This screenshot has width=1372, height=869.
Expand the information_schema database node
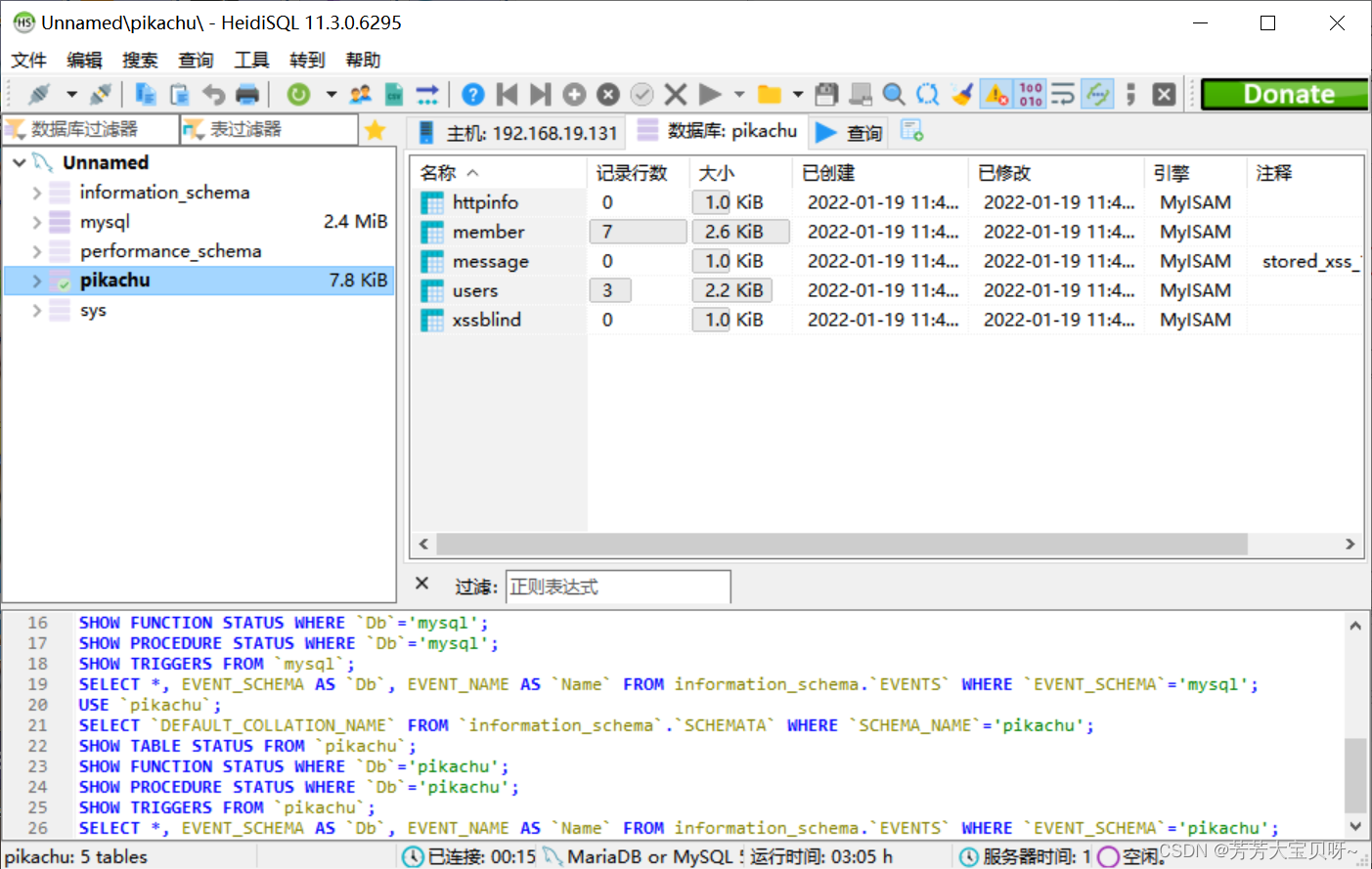pyautogui.click(x=37, y=193)
